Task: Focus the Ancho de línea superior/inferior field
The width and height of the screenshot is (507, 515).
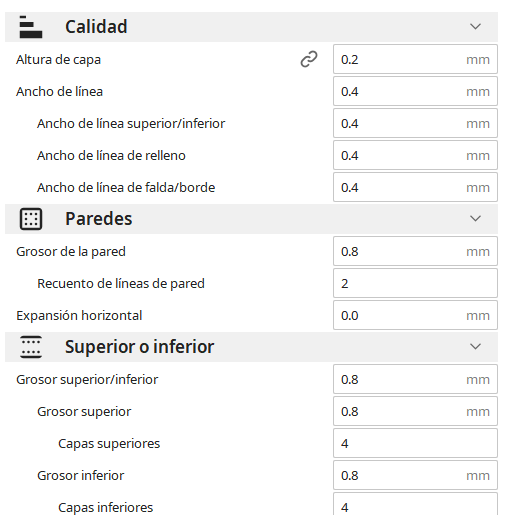Action: [x=415, y=123]
